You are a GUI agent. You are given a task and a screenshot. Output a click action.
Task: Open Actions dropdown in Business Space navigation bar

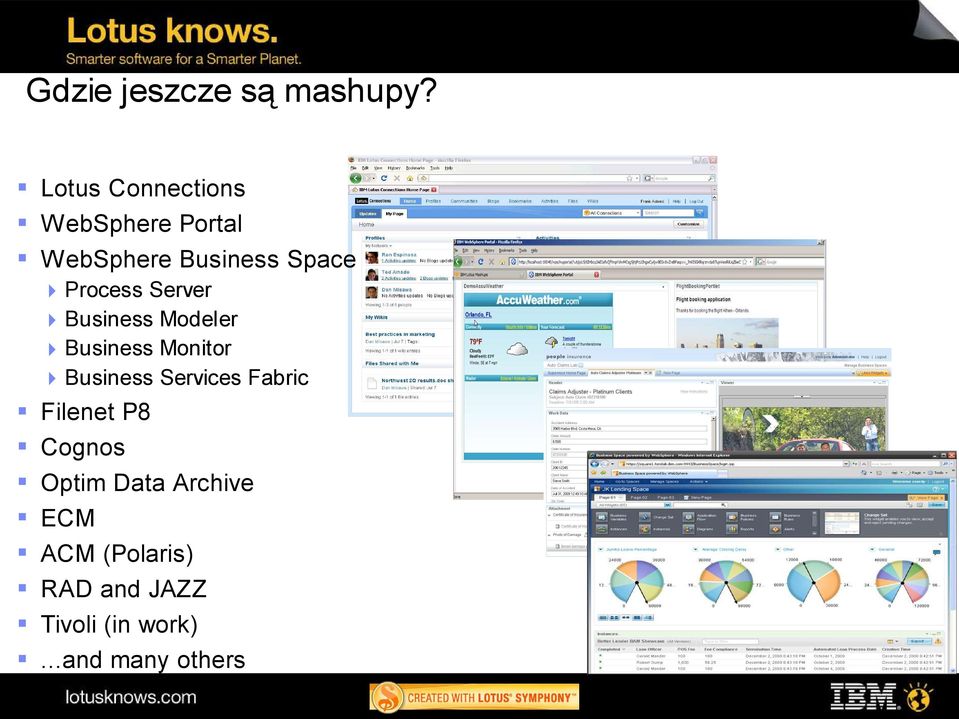[698, 482]
